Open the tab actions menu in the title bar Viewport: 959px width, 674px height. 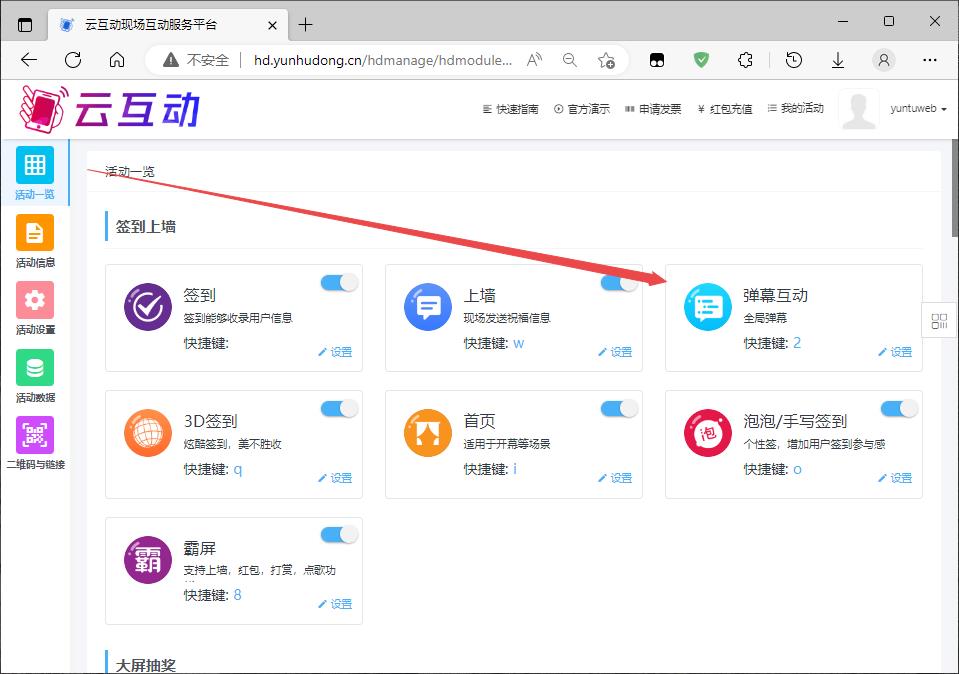pyautogui.click(x=25, y=24)
